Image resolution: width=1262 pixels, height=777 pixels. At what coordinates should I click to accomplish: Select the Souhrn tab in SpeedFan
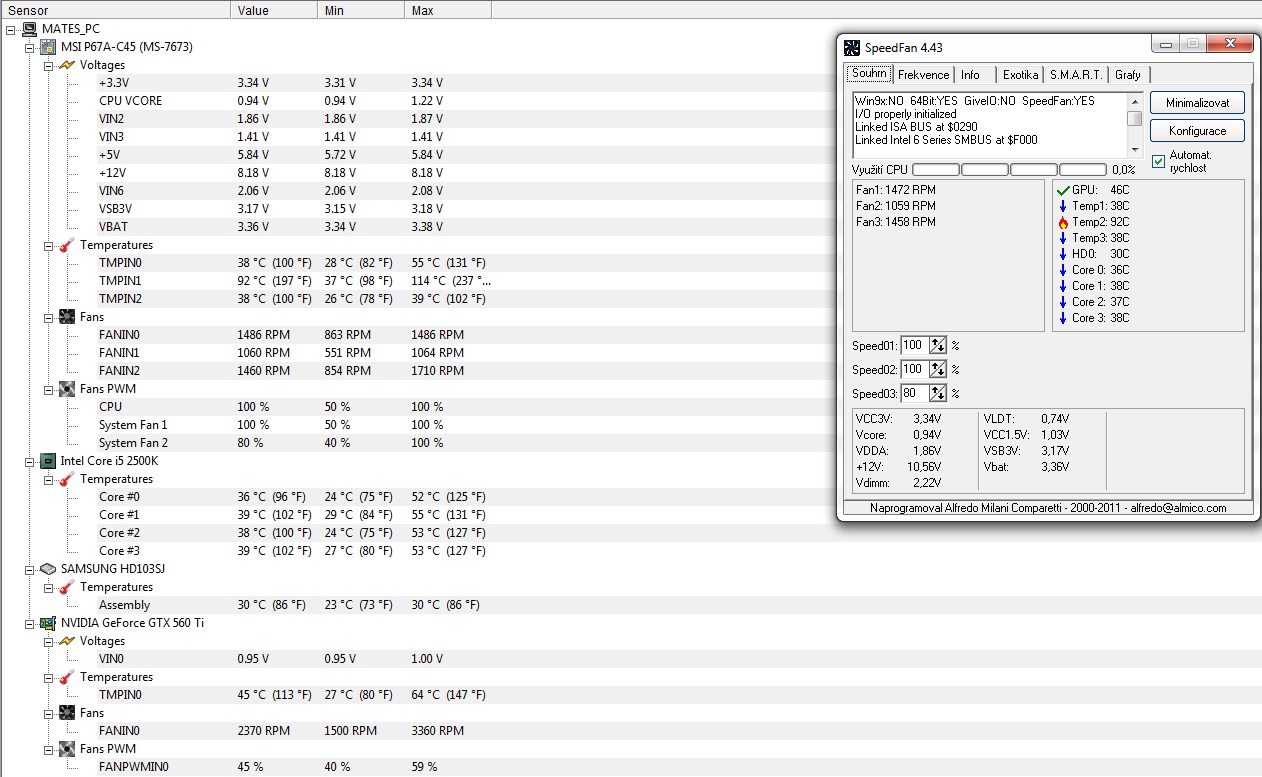(x=869, y=73)
